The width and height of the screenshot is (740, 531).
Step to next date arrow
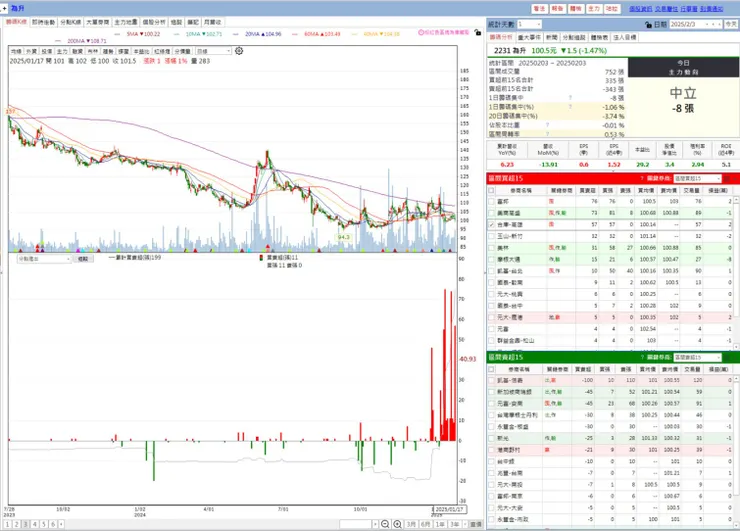point(719,24)
